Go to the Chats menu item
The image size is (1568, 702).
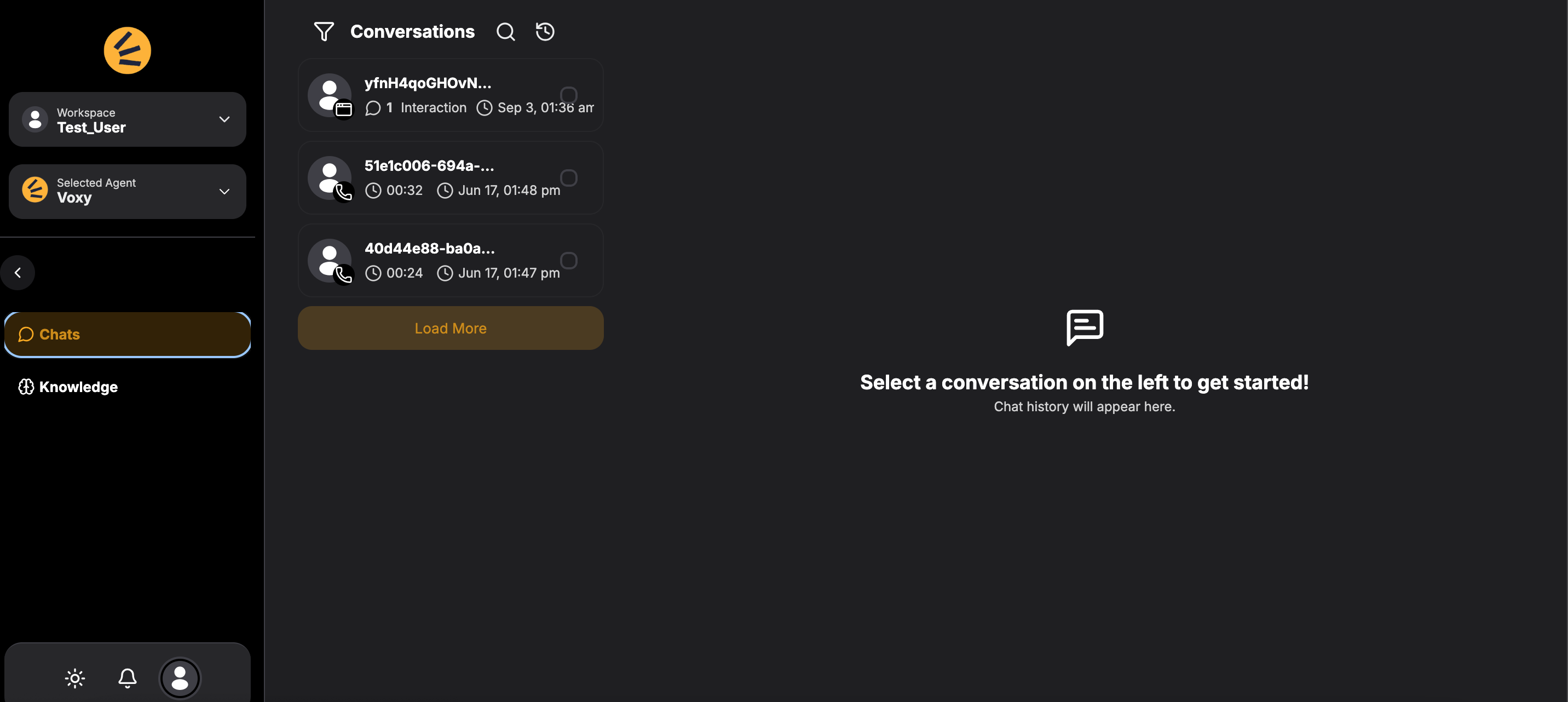(x=127, y=334)
